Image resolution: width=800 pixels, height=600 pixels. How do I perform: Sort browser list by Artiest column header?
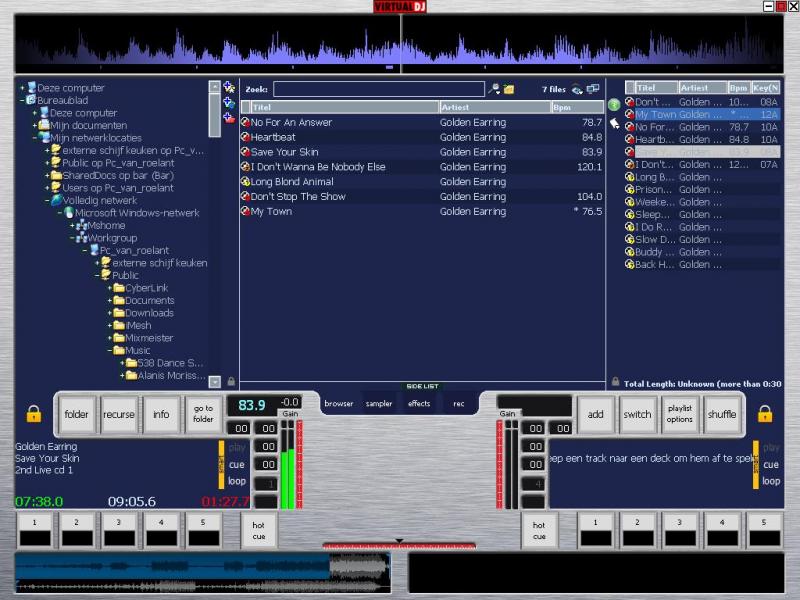point(495,107)
